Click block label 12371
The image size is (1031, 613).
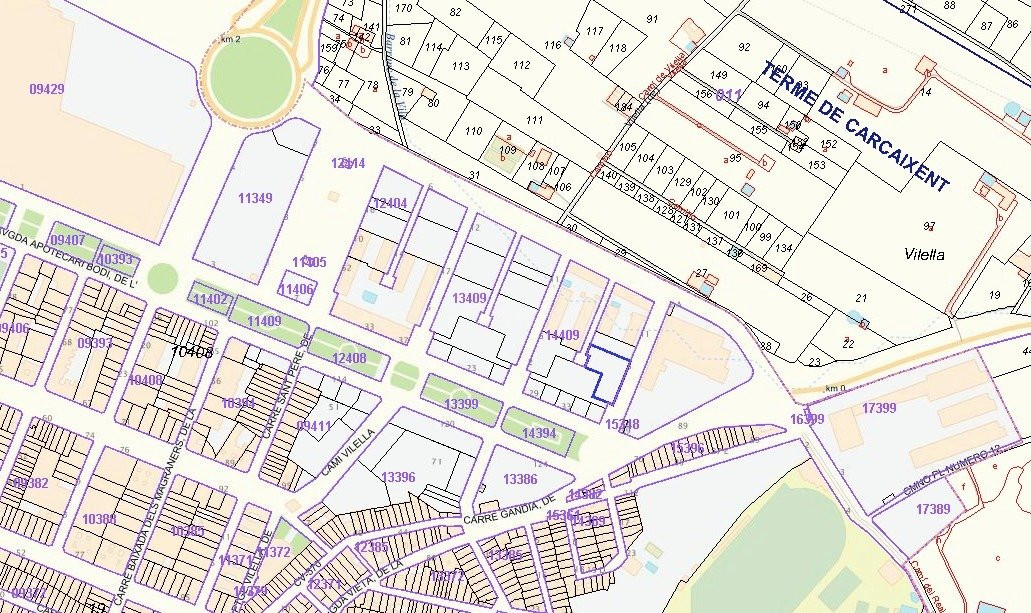325,583
